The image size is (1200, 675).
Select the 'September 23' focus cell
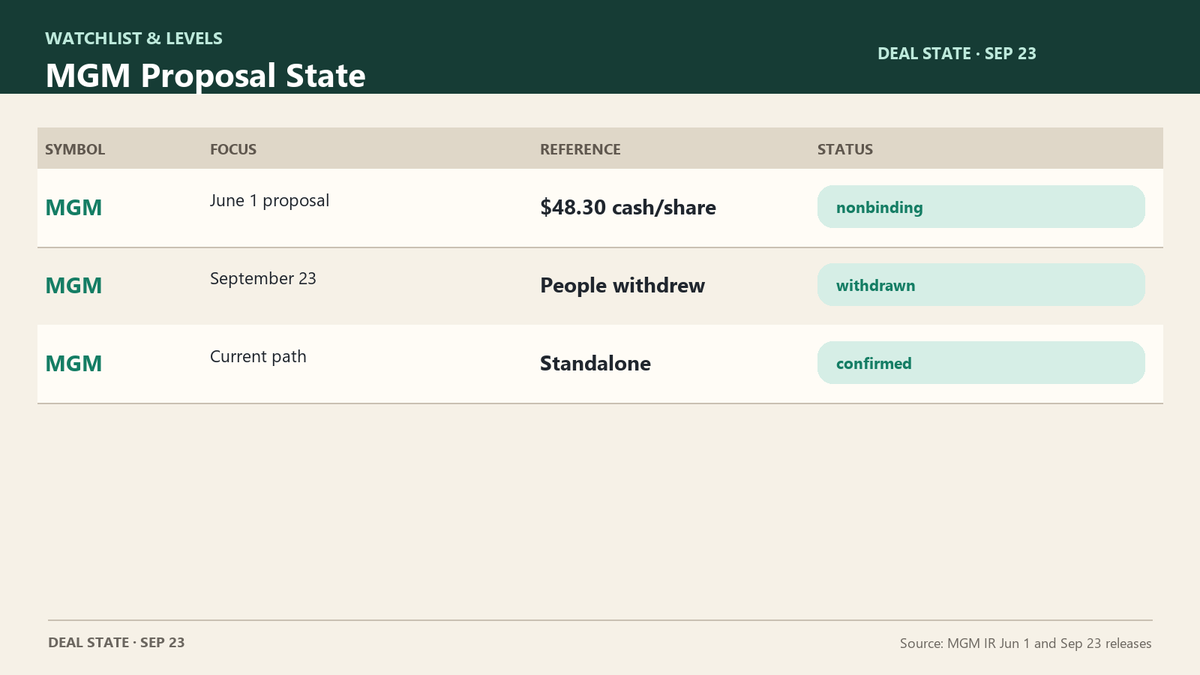click(263, 278)
